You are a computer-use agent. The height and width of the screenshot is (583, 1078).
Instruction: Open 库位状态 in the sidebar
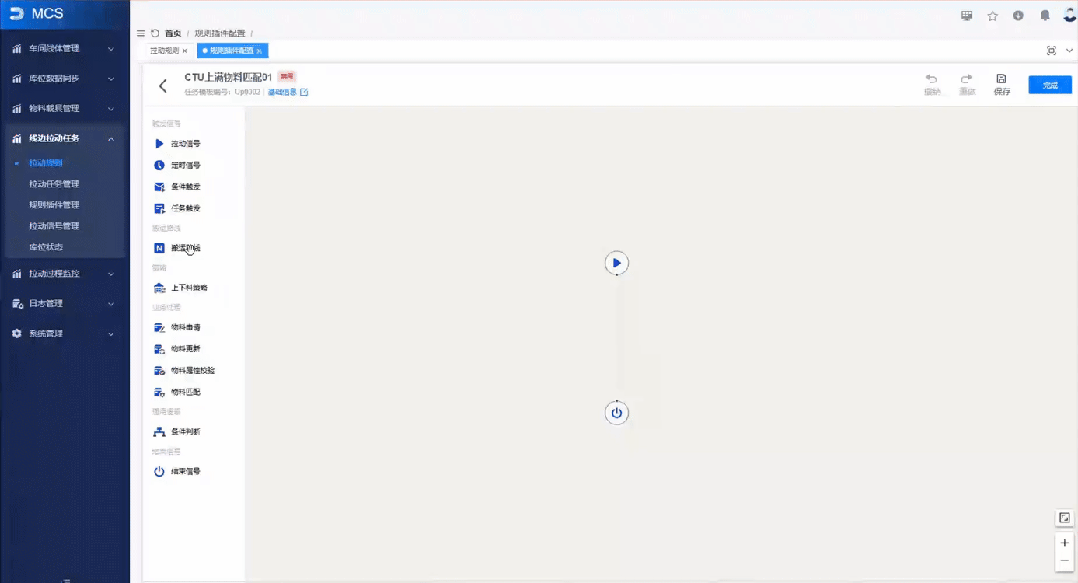(x=46, y=246)
